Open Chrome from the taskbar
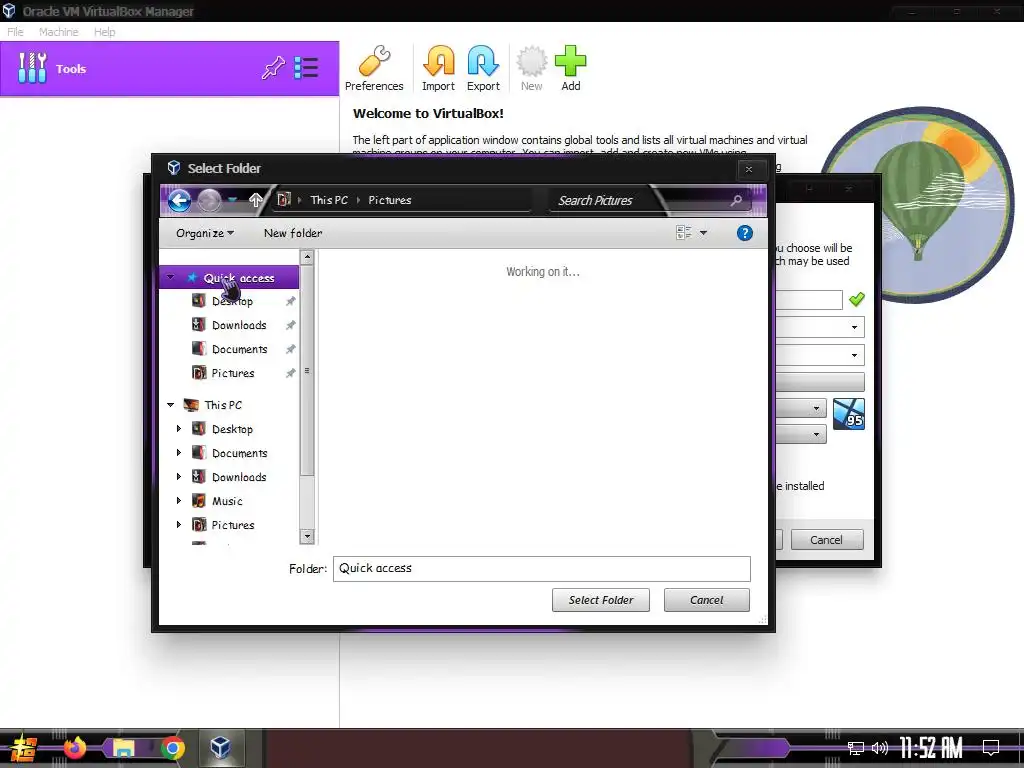Viewport: 1024px width, 768px height. (x=172, y=748)
